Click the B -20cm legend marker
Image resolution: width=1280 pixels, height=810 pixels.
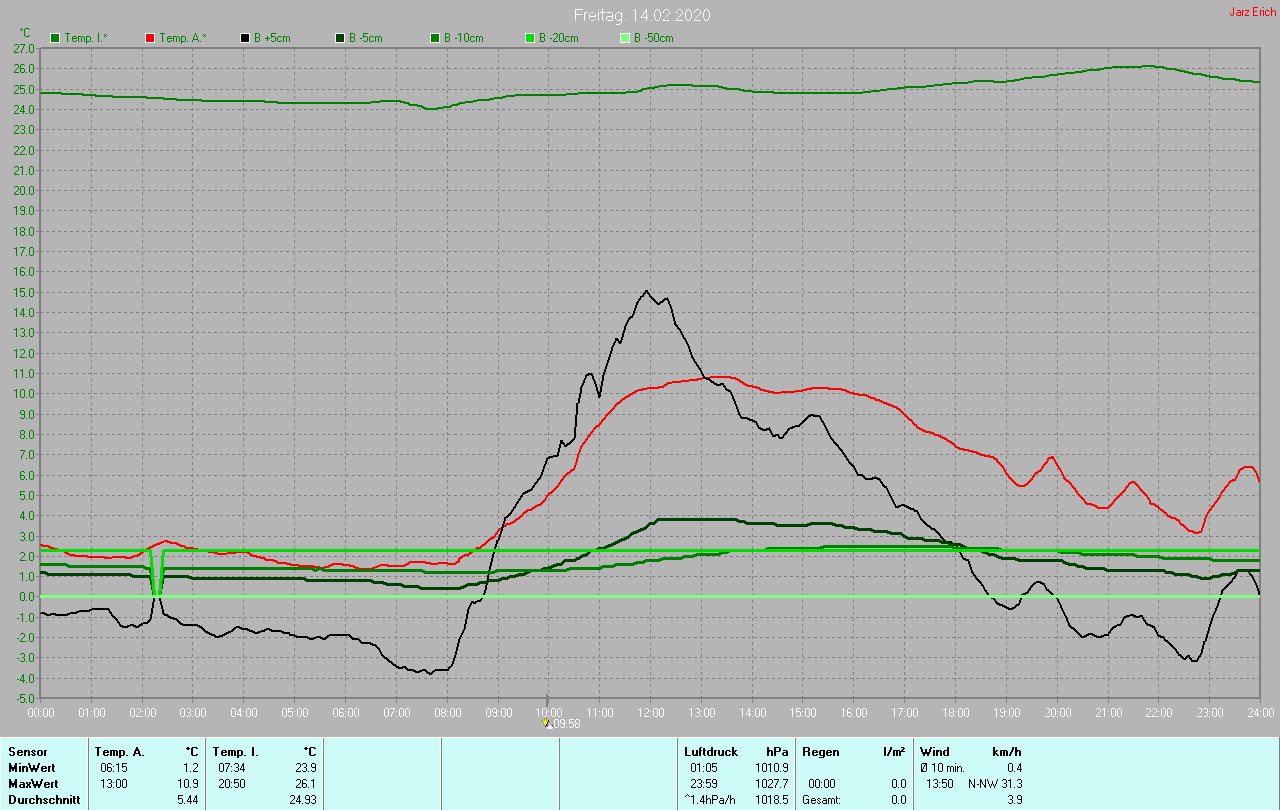(x=530, y=38)
